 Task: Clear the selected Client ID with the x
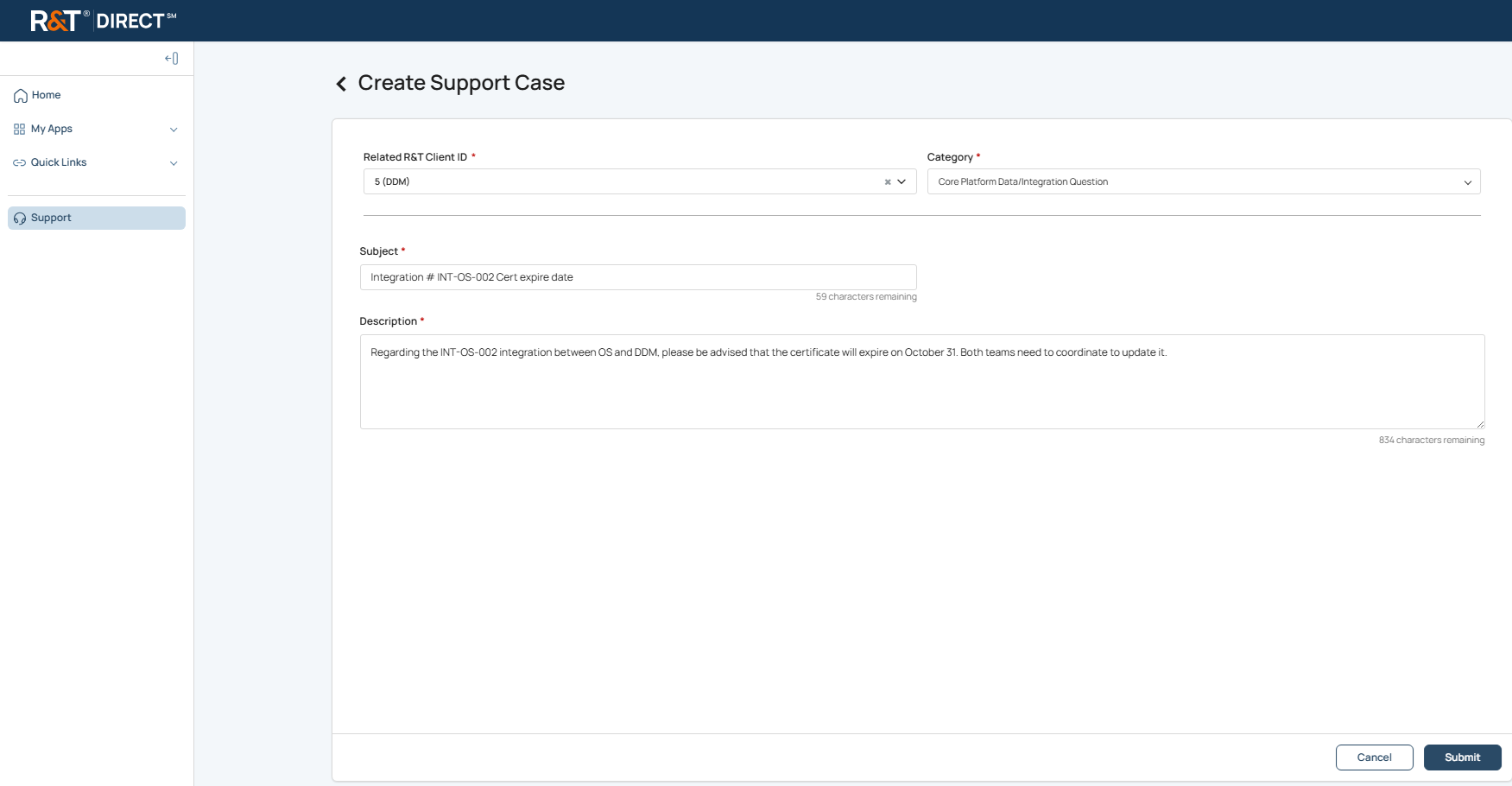pyautogui.click(x=888, y=182)
